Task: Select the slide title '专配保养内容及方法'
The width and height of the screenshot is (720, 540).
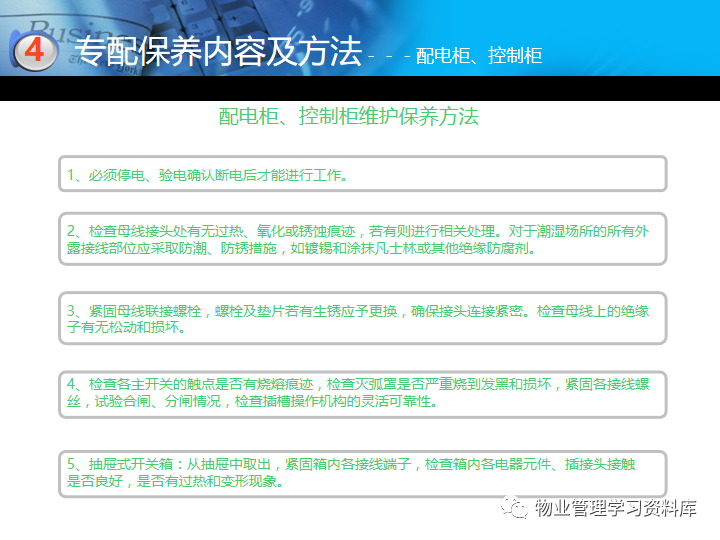Action: pyautogui.click(x=219, y=51)
